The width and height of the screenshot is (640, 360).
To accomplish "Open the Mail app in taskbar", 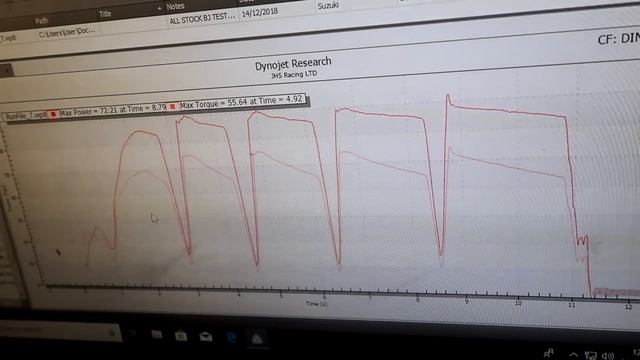I will click(x=206, y=336).
